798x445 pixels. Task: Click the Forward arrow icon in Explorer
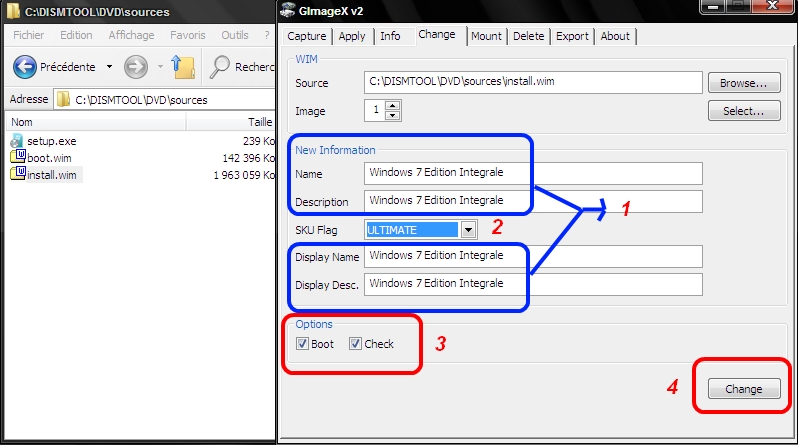pyautogui.click(x=135, y=67)
